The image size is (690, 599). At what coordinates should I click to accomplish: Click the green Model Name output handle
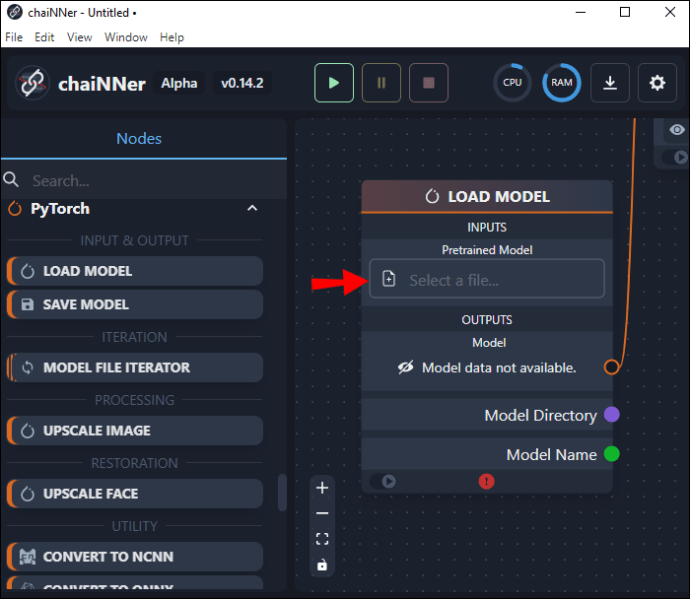coord(612,454)
